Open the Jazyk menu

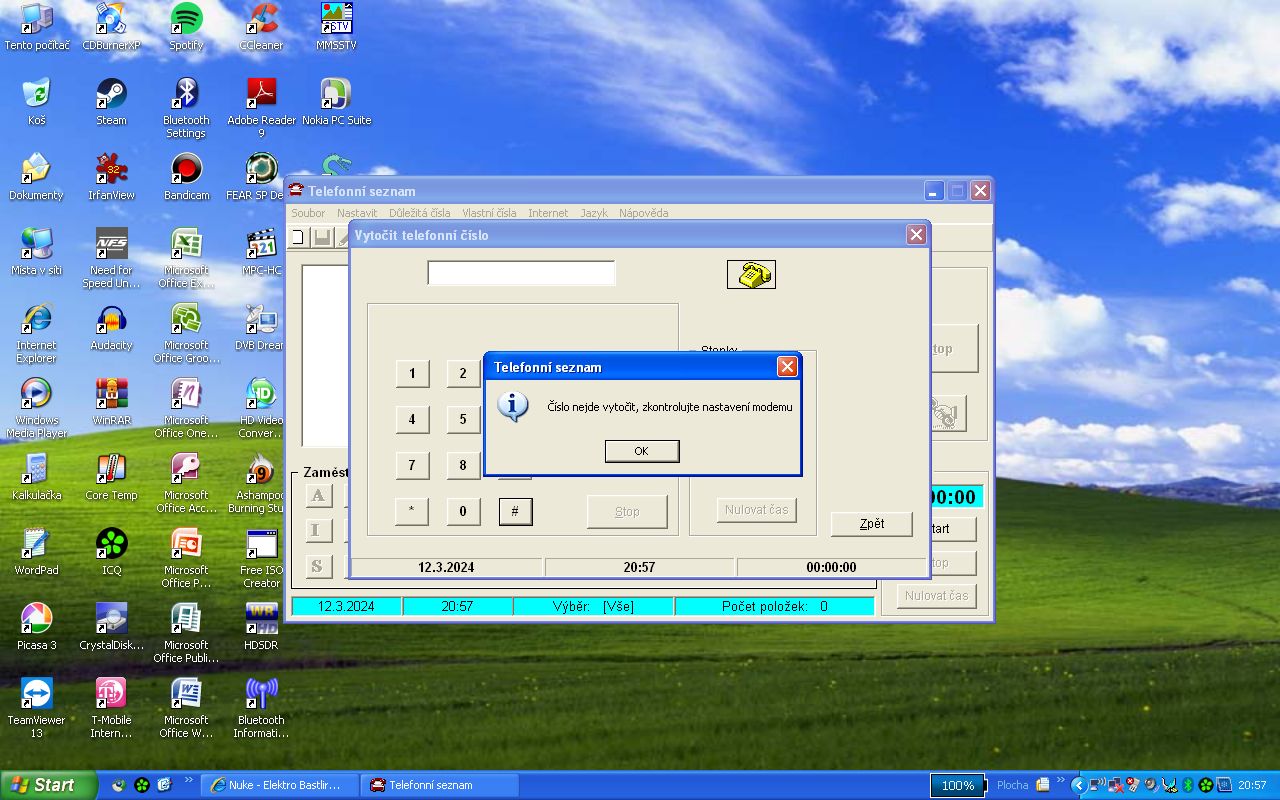point(593,213)
